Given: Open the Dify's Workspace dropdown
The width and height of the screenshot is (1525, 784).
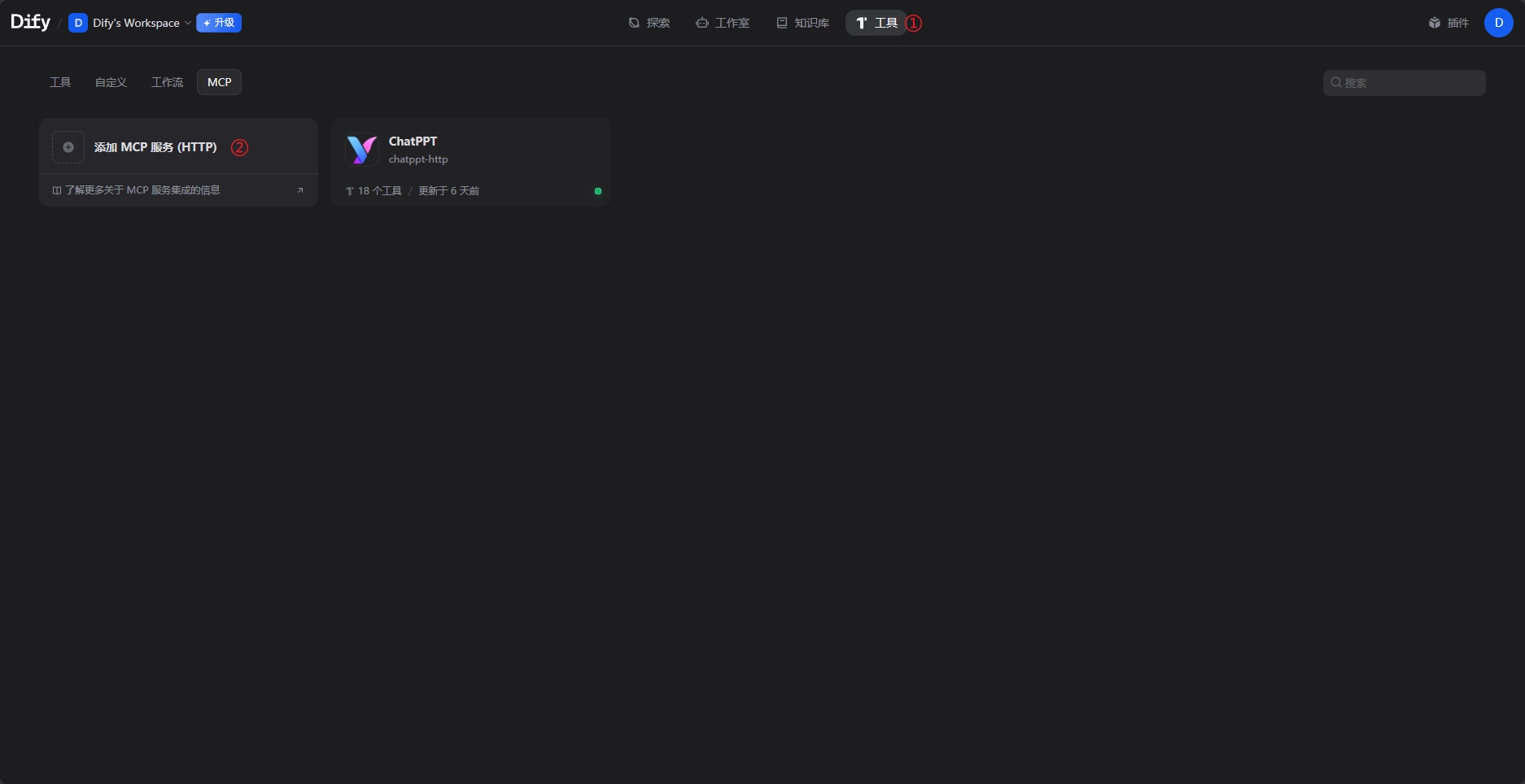Looking at the screenshot, I should coord(130,23).
